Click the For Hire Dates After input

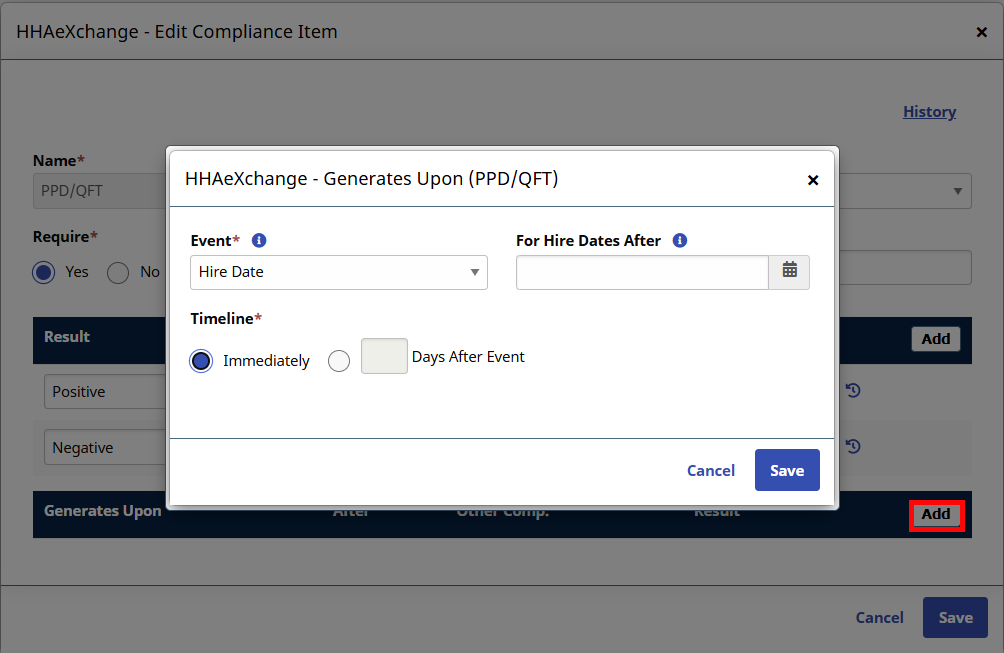coord(642,272)
